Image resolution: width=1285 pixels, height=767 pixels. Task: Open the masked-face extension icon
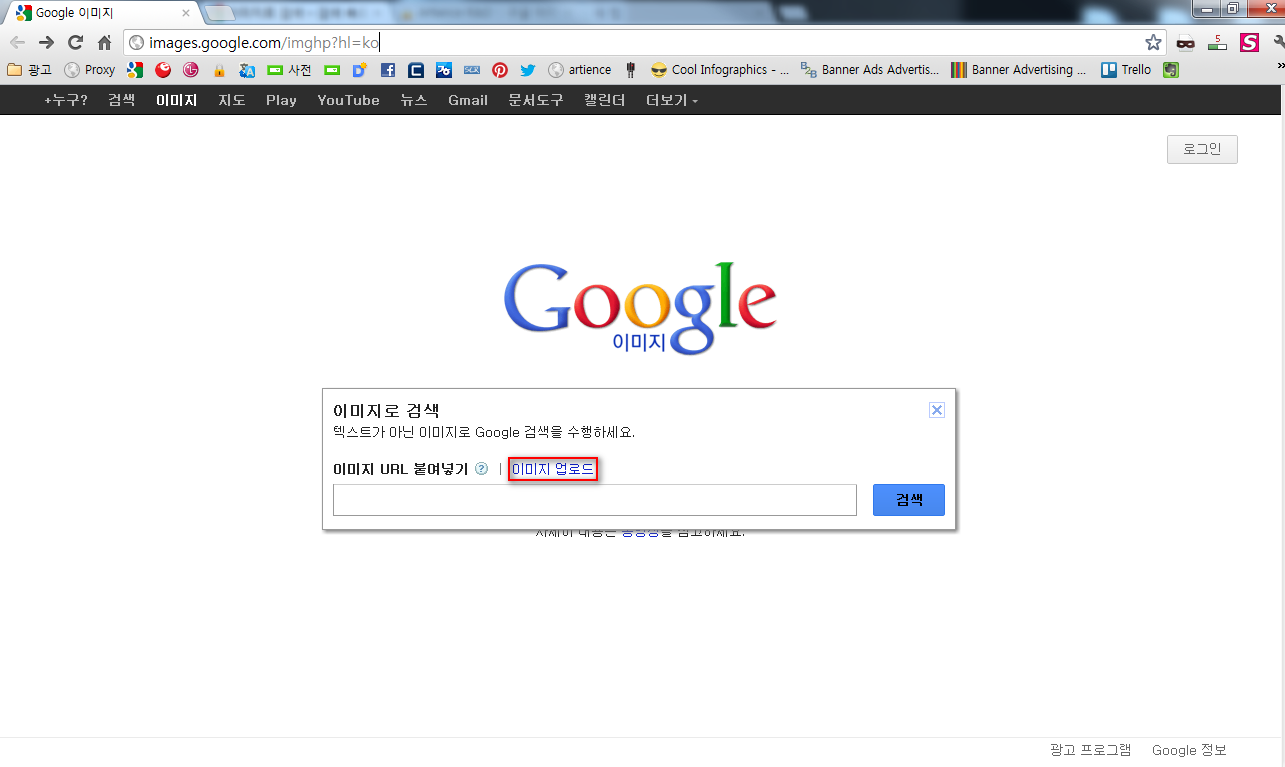[x=1185, y=42]
